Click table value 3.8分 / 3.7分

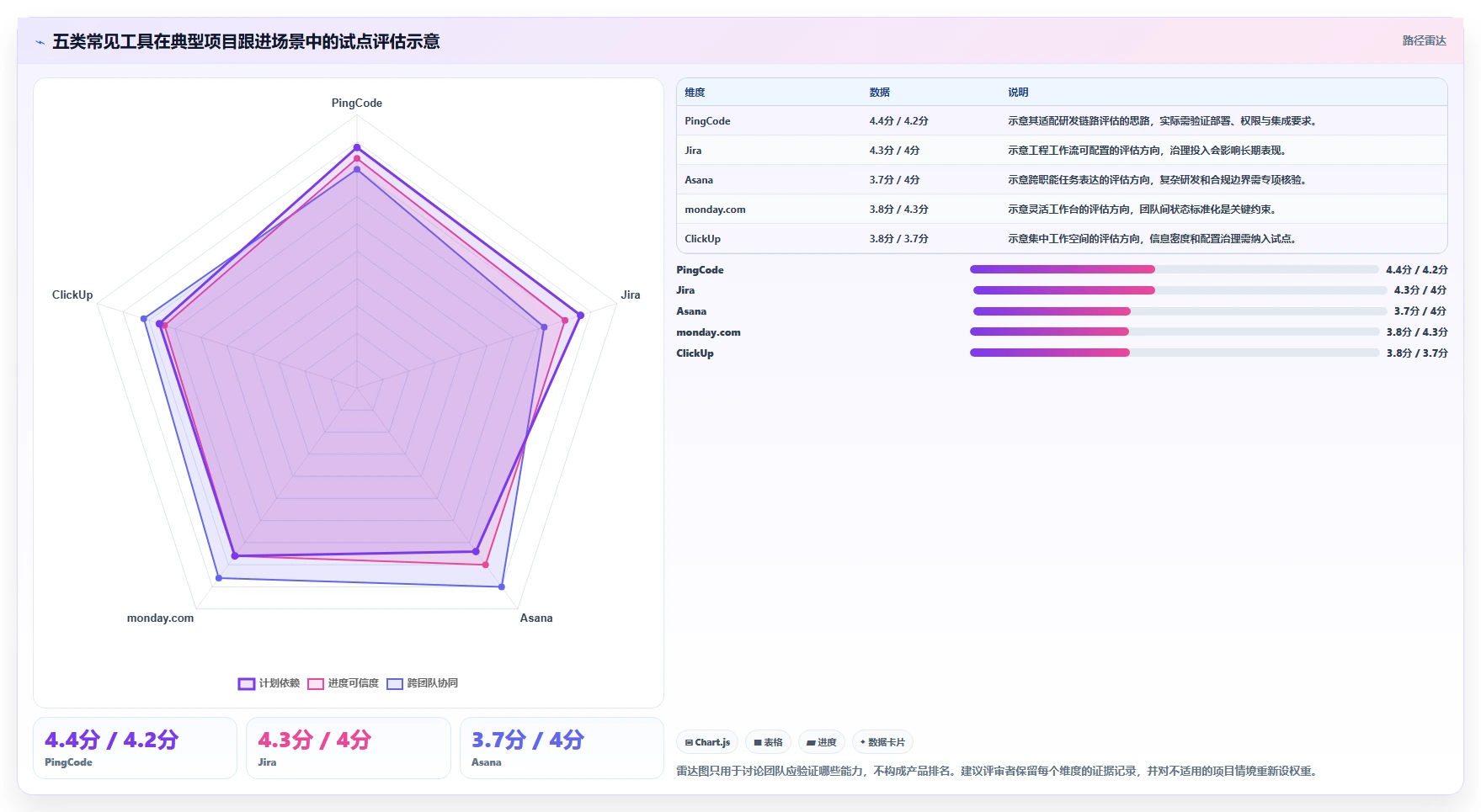tap(898, 239)
